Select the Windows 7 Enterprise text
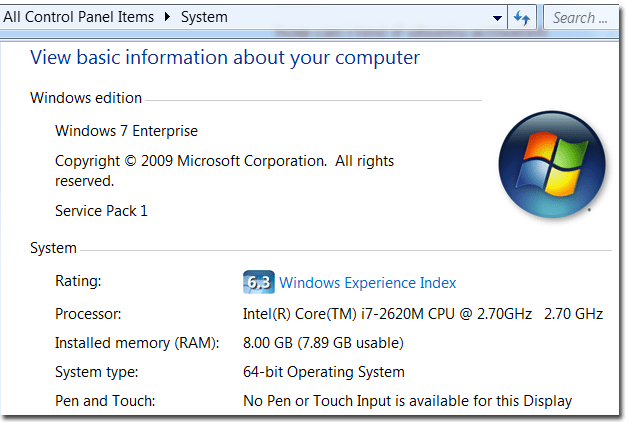 (x=126, y=131)
